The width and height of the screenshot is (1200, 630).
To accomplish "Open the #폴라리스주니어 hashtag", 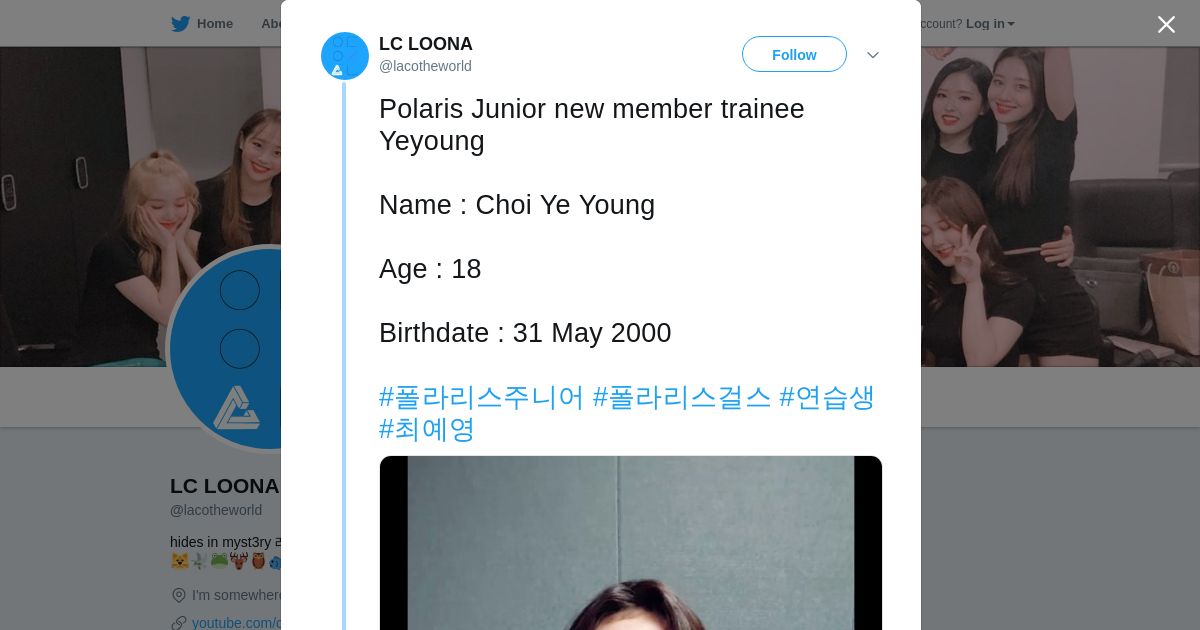I will [481, 397].
